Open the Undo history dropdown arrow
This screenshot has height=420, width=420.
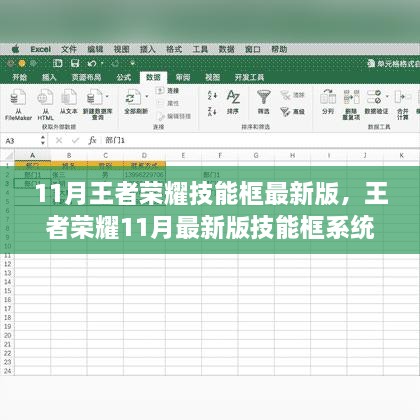pyautogui.click(x=102, y=63)
